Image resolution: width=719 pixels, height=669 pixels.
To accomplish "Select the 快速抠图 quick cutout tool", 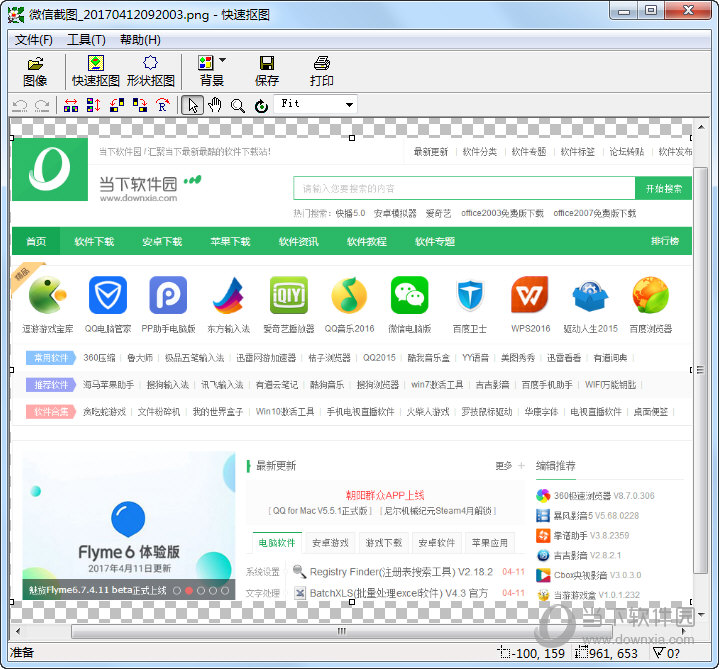I will pos(95,72).
